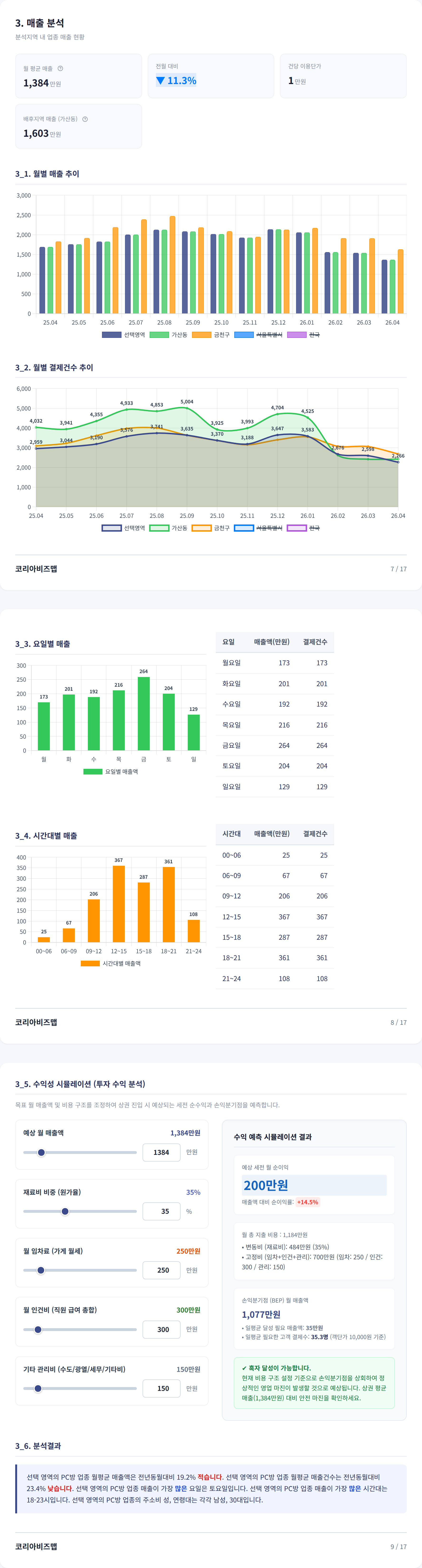Click the 7 / 17 page number
The height and width of the screenshot is (1568, 422).
(x=399, y=569)
